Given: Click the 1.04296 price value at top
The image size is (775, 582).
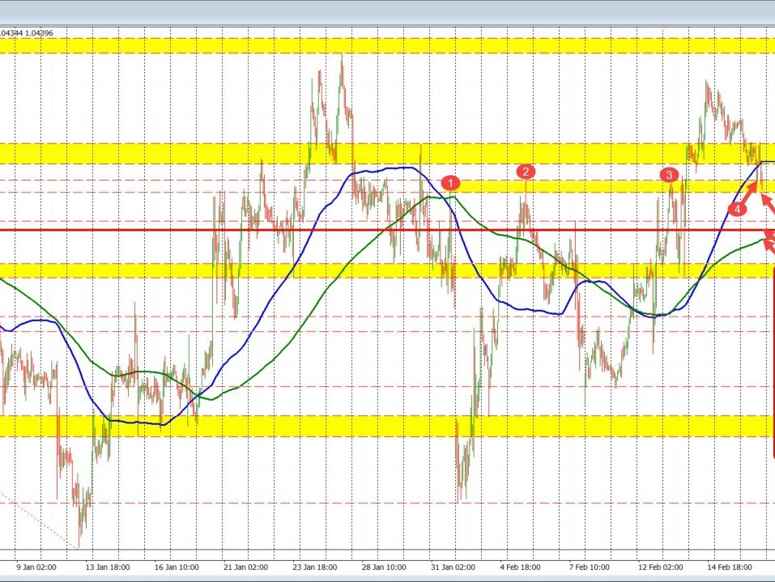Looking at the screenshot, I should 41,33.
